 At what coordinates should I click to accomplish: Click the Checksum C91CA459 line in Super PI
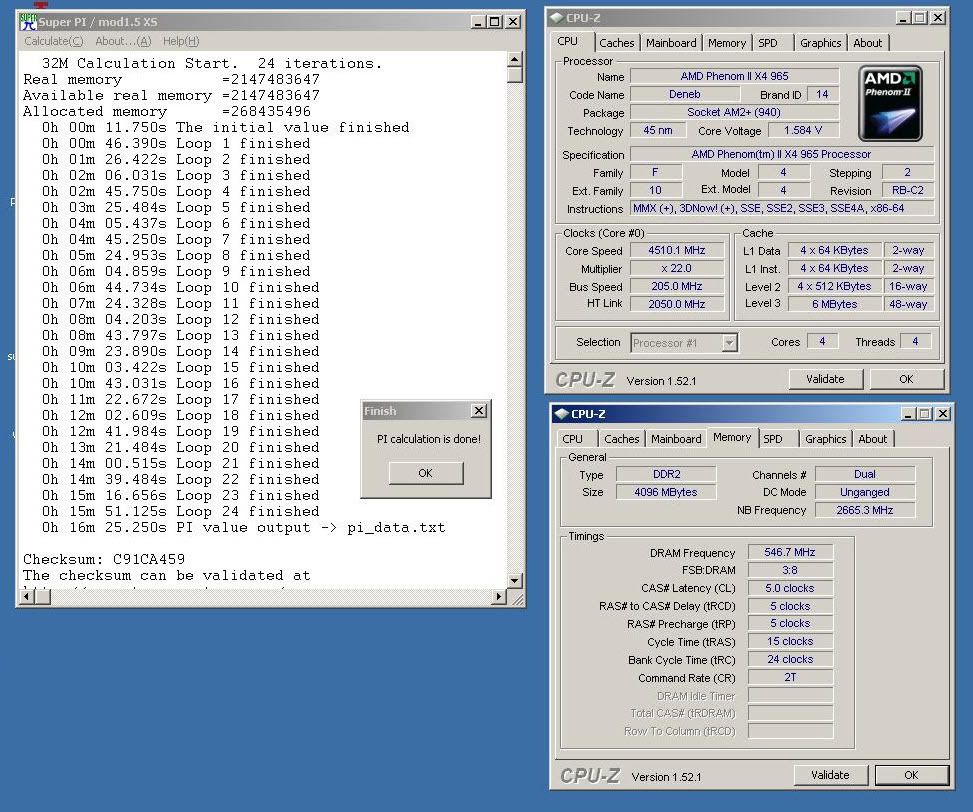coord(104,560)
